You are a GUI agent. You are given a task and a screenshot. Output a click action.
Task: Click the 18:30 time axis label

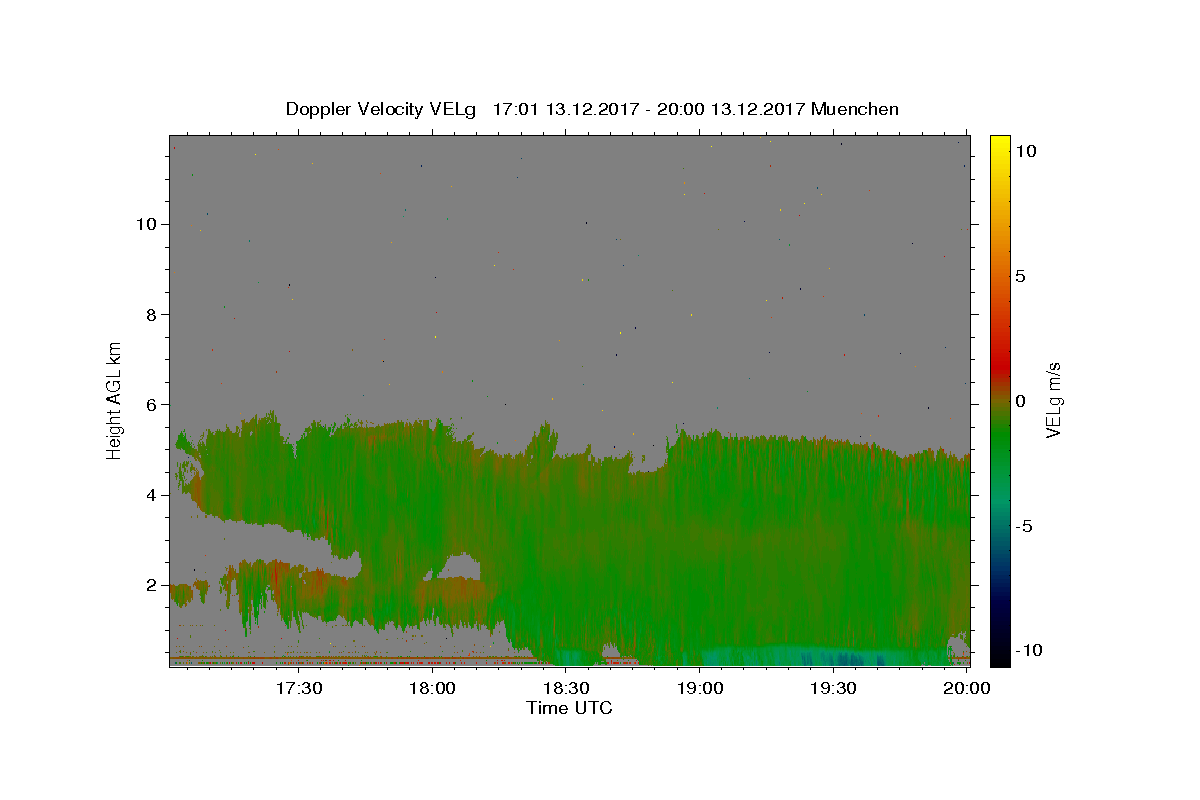tap(566, 688)
